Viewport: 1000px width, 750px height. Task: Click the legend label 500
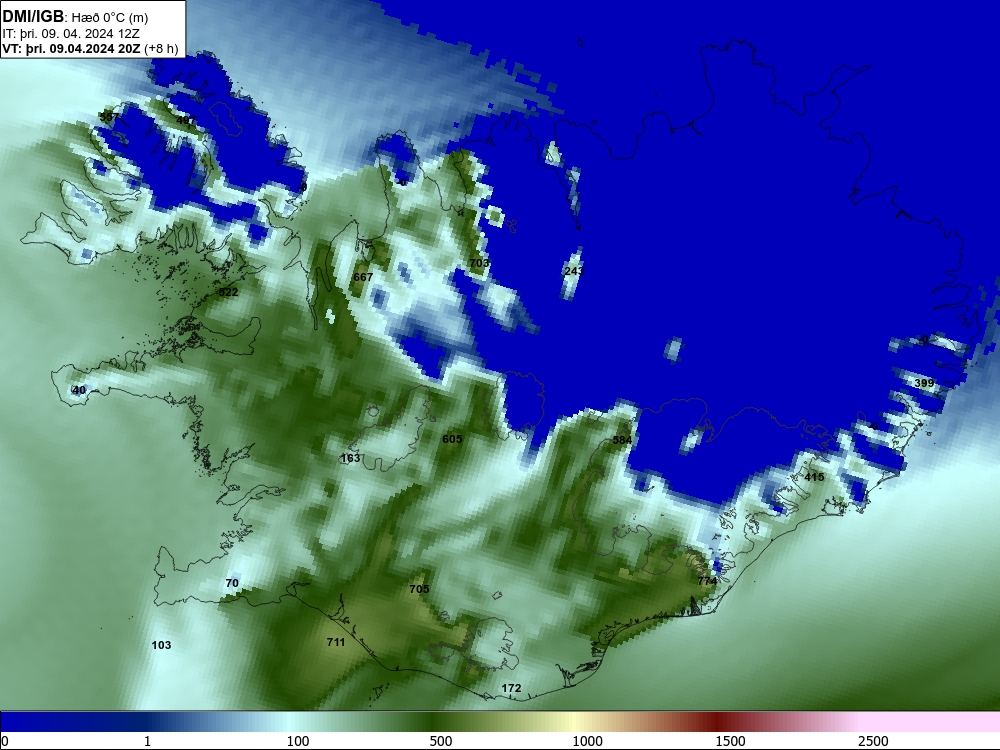tap(441, 741)
